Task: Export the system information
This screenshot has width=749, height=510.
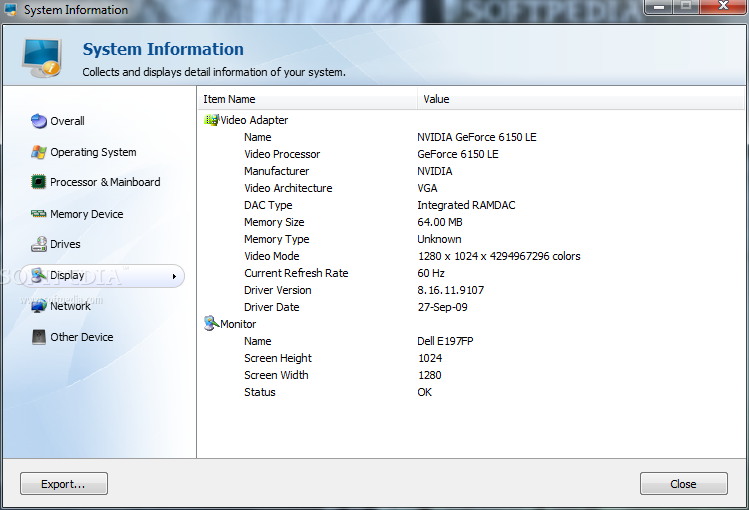Action: coord(64,484)
